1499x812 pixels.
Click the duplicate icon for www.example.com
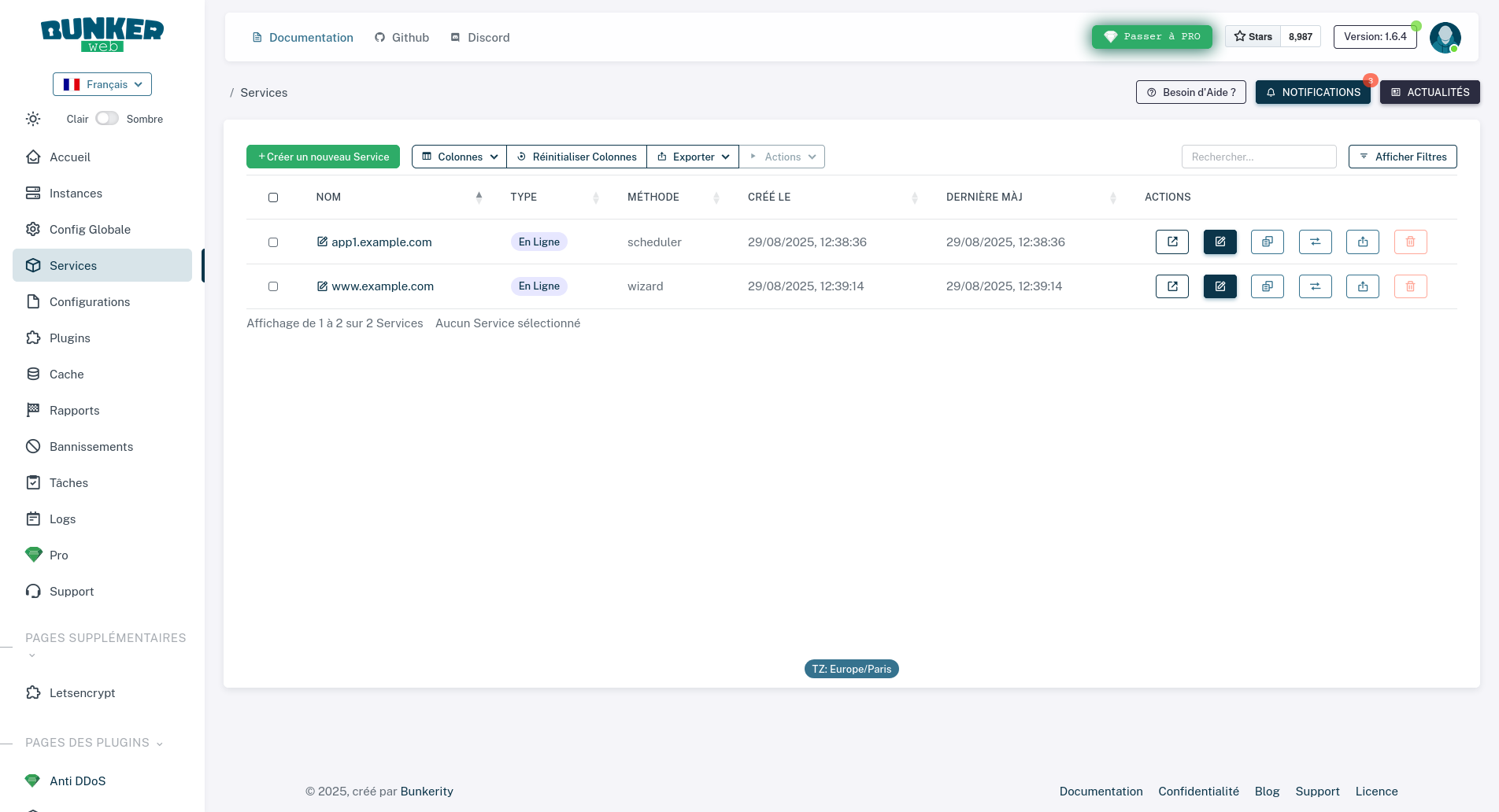point(1267,286)
